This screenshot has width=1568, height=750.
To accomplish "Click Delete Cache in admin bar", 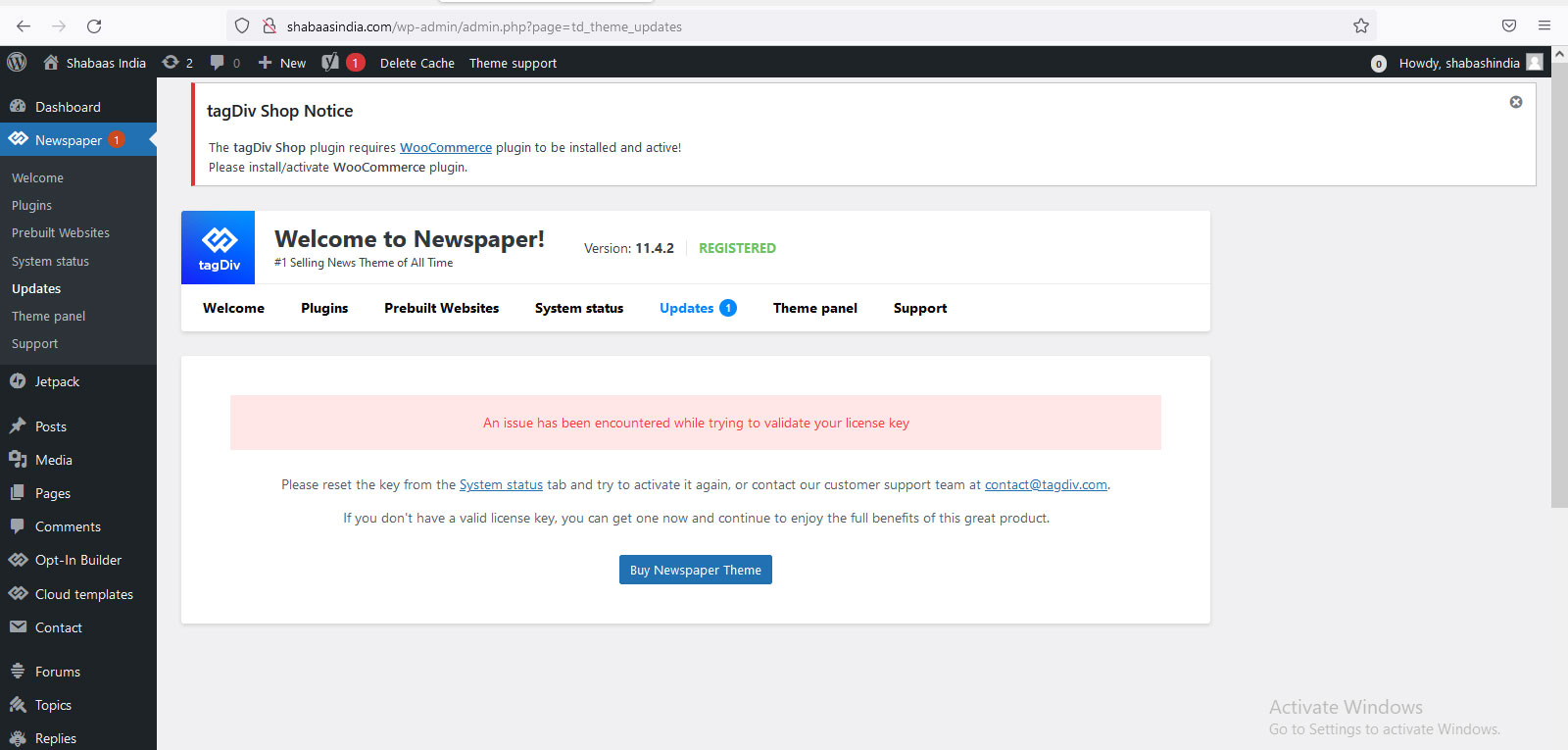I will point(417,63).
